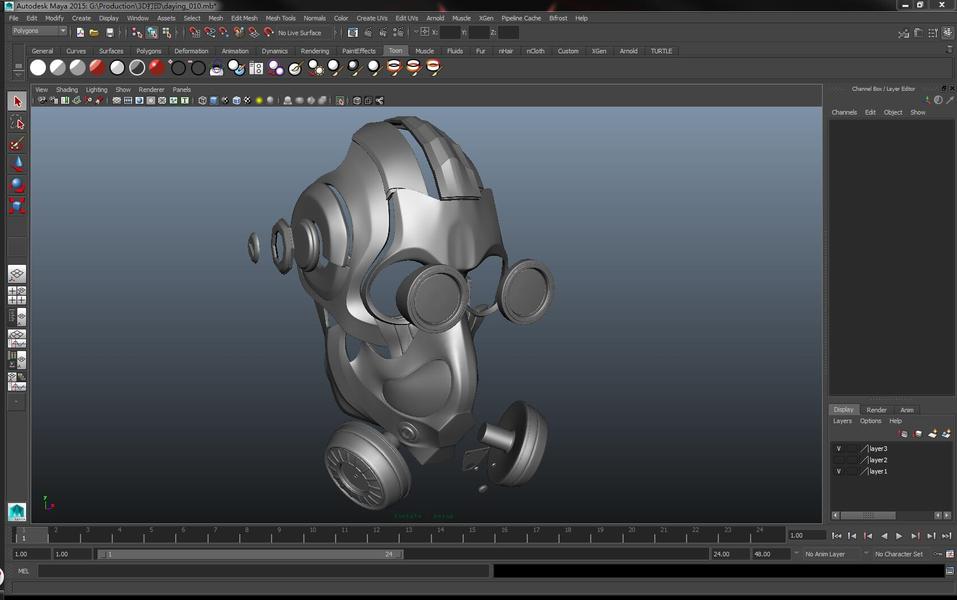The height and width of the screenshot is (600, 957).
Task: Toggle visibility of layer1
Action: point(839,471)
